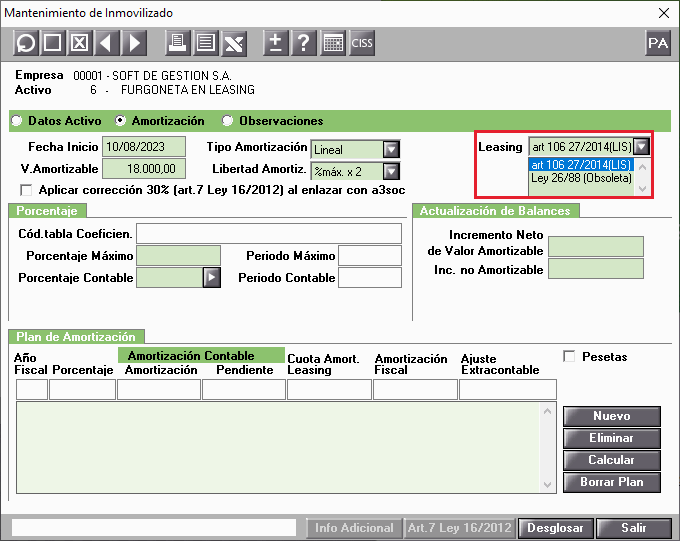Click Cuota Amort. Leasing entry cell
The width and height of the screenshot is (680, 541).
click(330, 389)
